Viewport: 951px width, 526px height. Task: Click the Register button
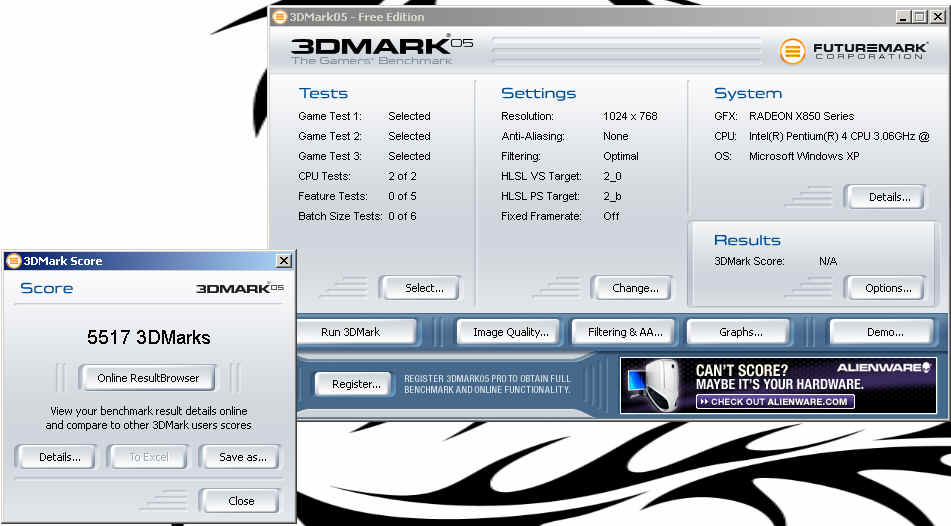pyautogui.click(x=353, y=384)
